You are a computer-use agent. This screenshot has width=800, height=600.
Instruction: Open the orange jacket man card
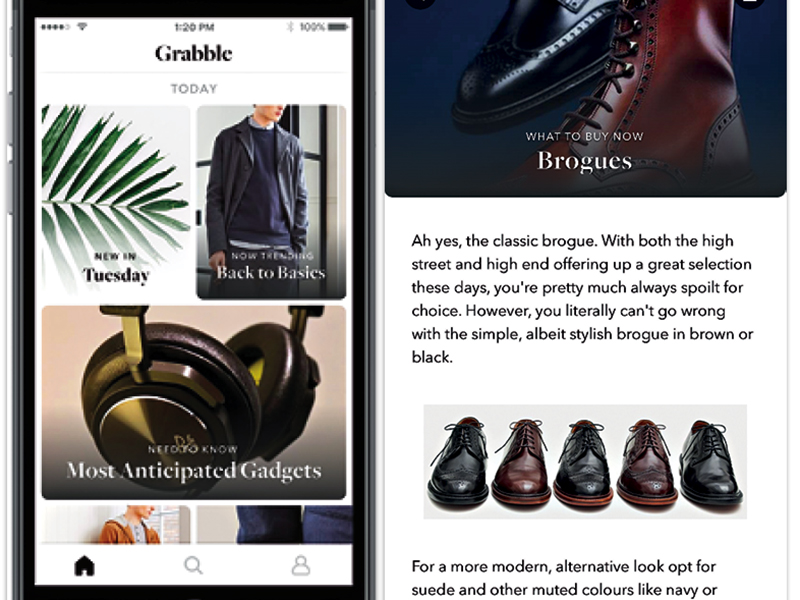(x=116, y=524)
